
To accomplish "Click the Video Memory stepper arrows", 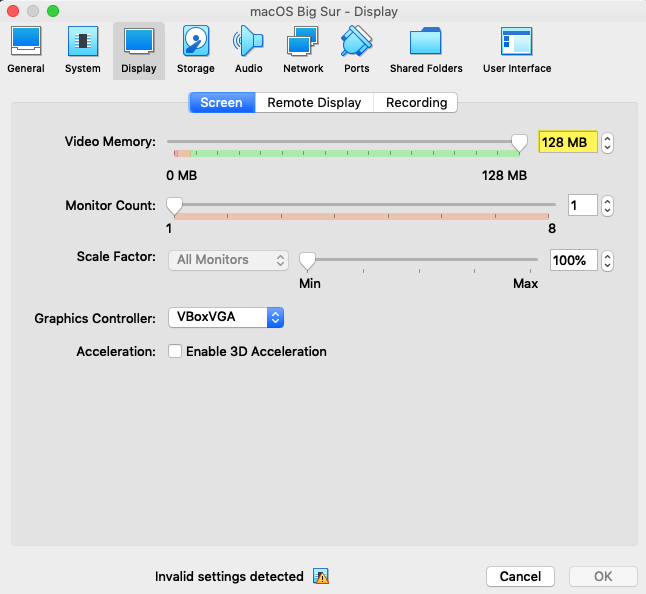I will pos(607,143).
